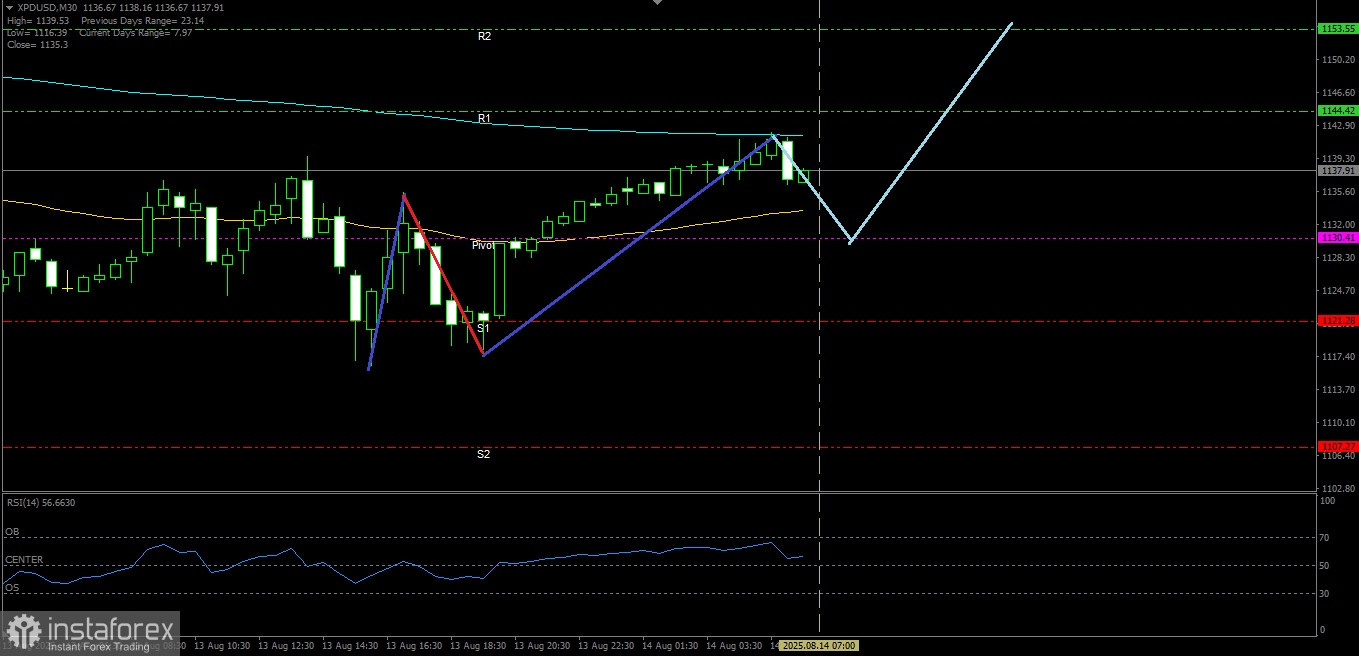Click the current price 1137.91 label

pyautogui.click(x=1337, y=171)
